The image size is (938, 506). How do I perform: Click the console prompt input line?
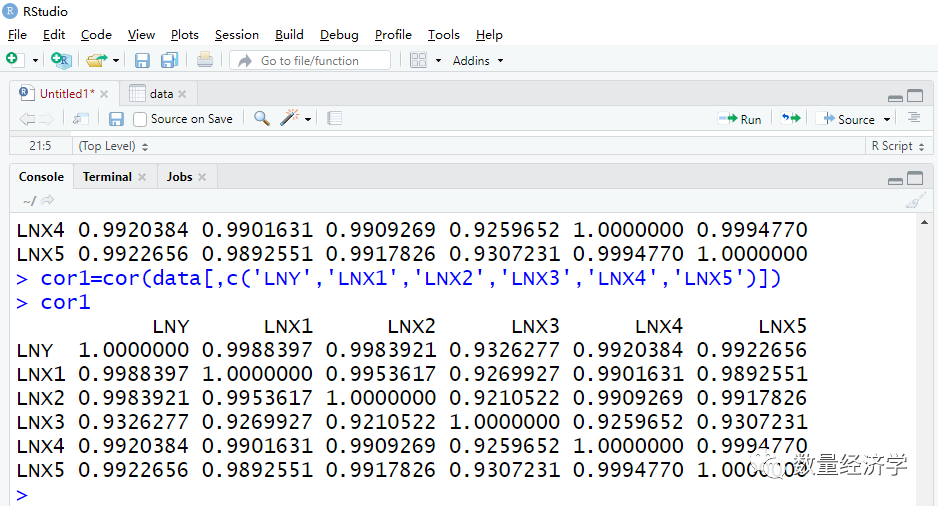point(465,495)
